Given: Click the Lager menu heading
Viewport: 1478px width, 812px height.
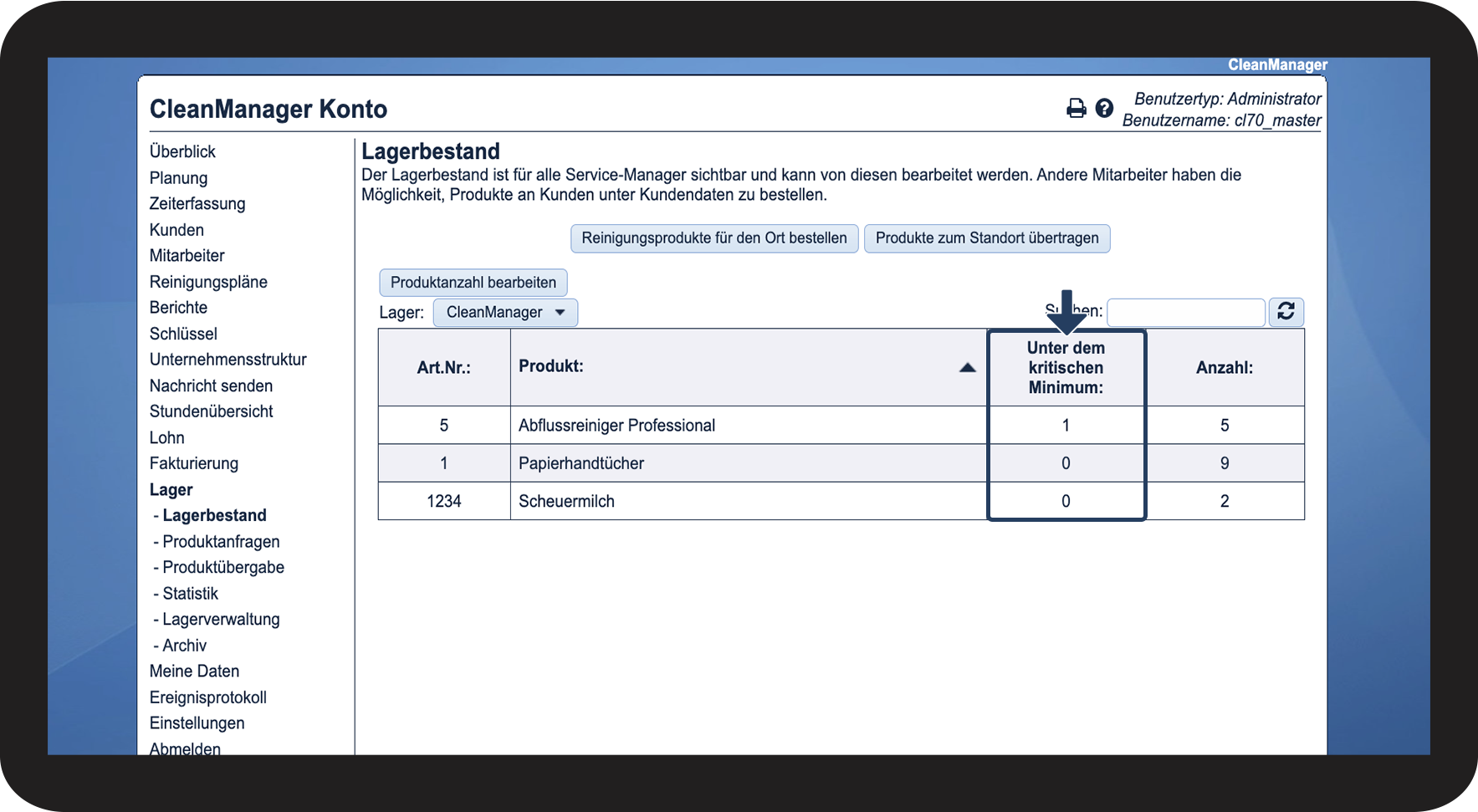Looking at the screenshot, I should click(x=171, y=489).
